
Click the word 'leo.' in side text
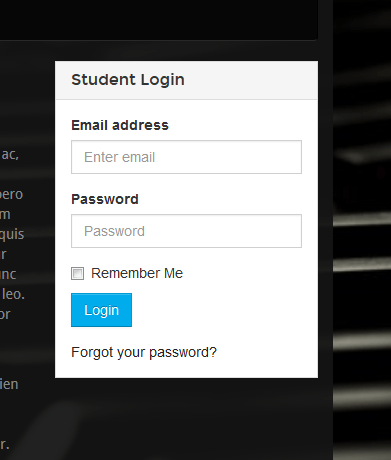click(13, 294)
